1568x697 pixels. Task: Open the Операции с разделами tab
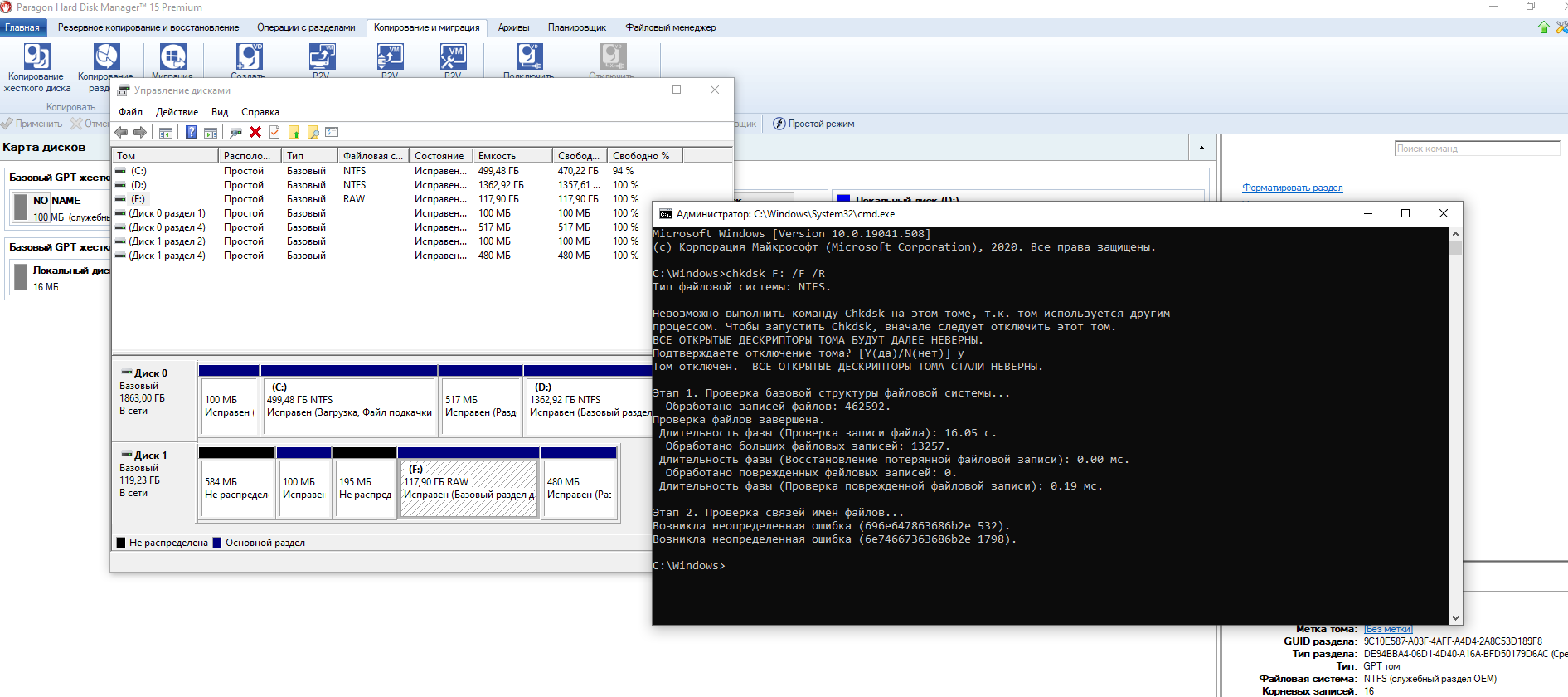pyautogui.click(x=306, y=27)
